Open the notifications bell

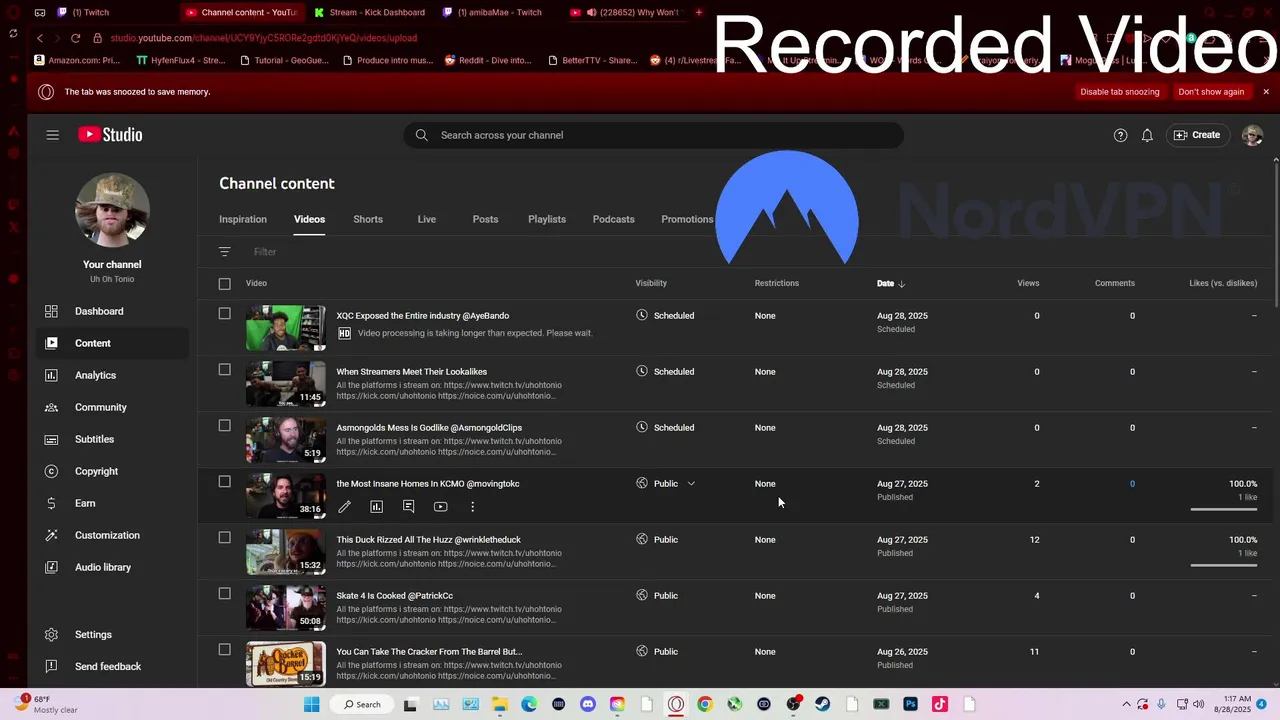[x=1147, y=135]
